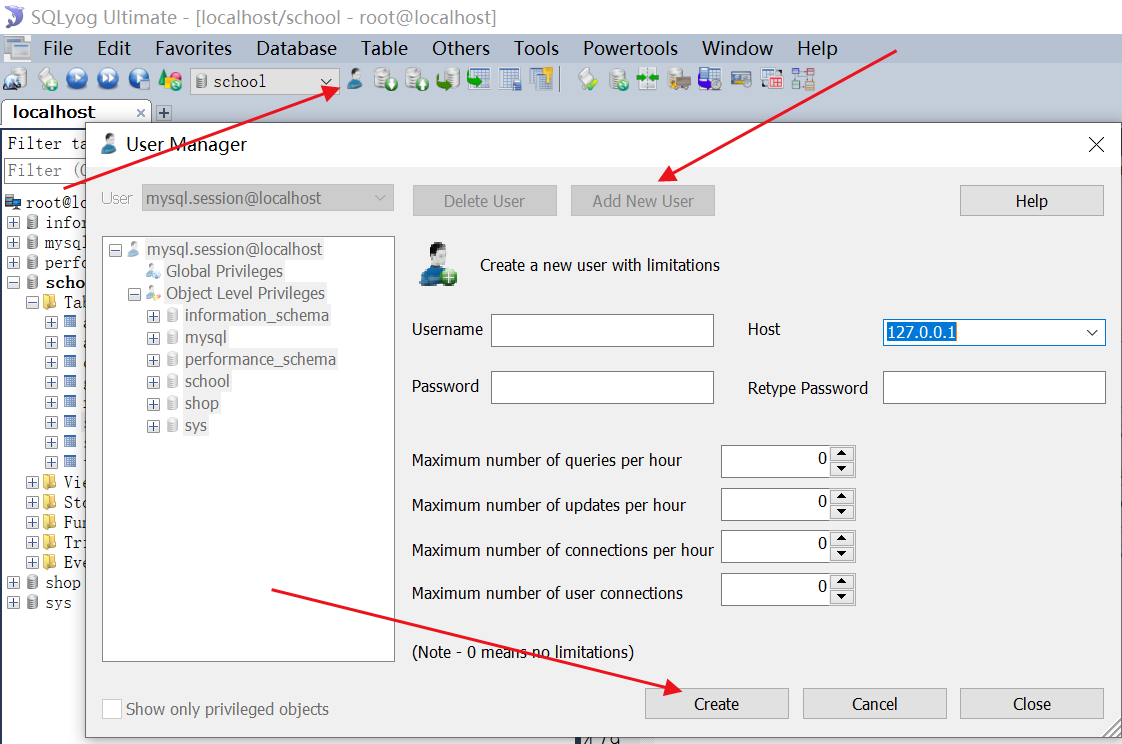Open User Manager via toolbar person icon
The width and height of the screenshot is (1122, 744).
coord(354,79)
